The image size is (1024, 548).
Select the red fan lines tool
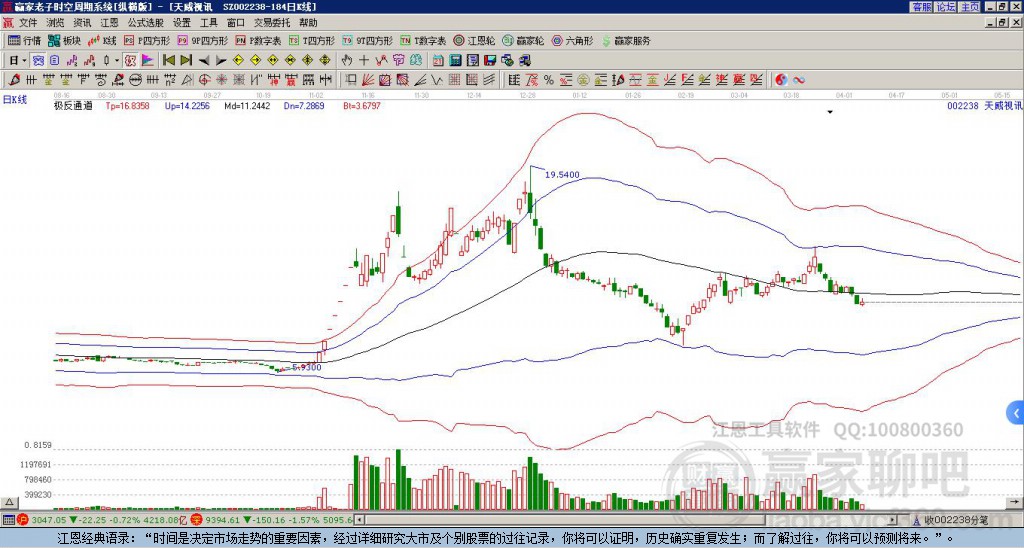[x=368, y=80]
